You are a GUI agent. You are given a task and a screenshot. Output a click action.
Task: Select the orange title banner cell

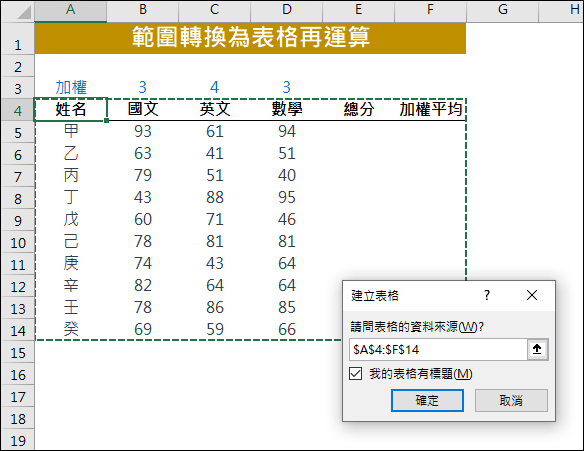(x=250, y=38)
